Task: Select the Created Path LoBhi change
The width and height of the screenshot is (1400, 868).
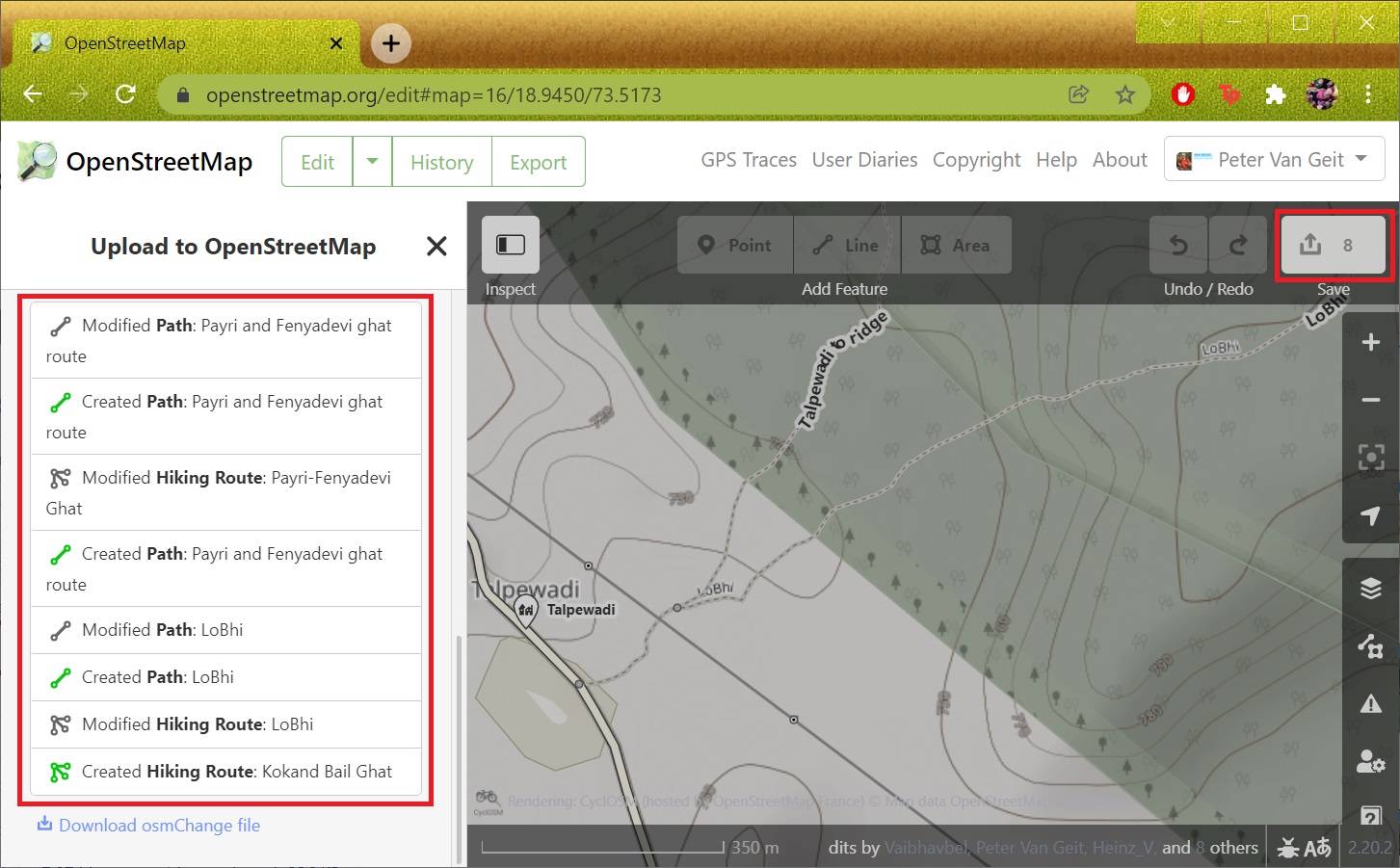Action: [x=226, y=677]
